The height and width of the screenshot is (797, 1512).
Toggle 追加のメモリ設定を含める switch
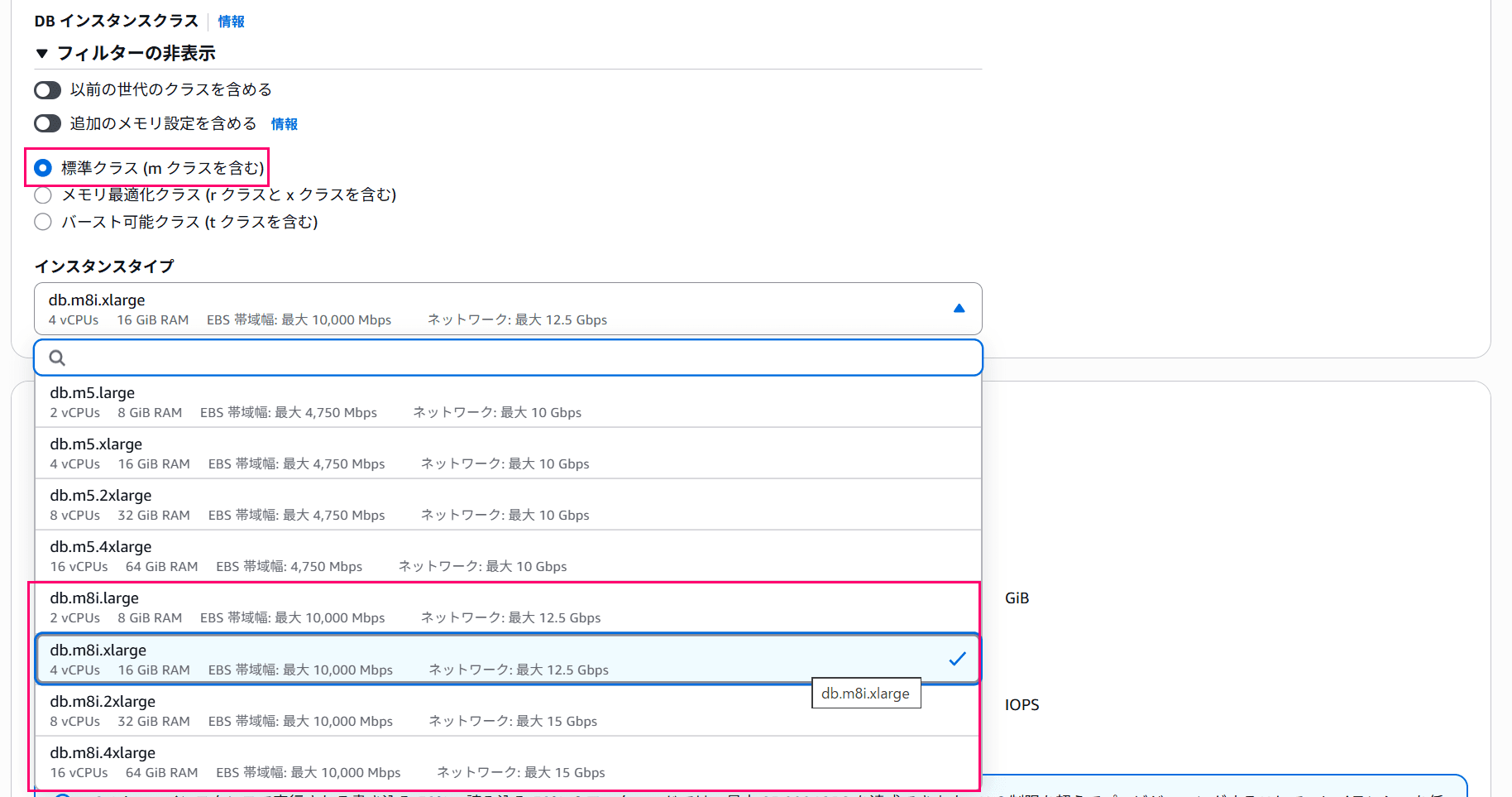coord(48,123)
